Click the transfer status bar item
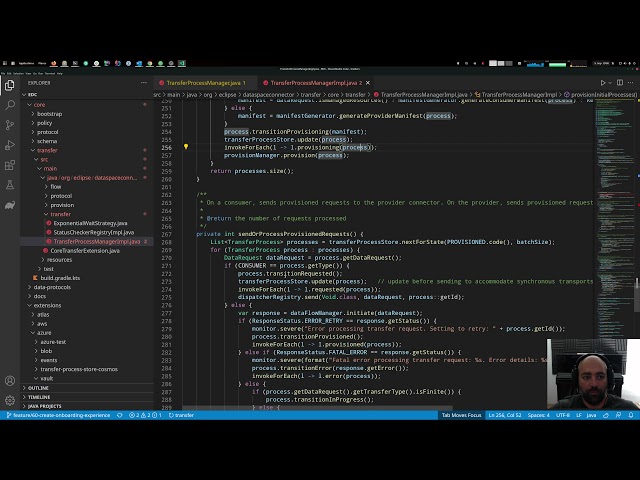The height and width of the screenshot is (480, 640). coord(181,415)
